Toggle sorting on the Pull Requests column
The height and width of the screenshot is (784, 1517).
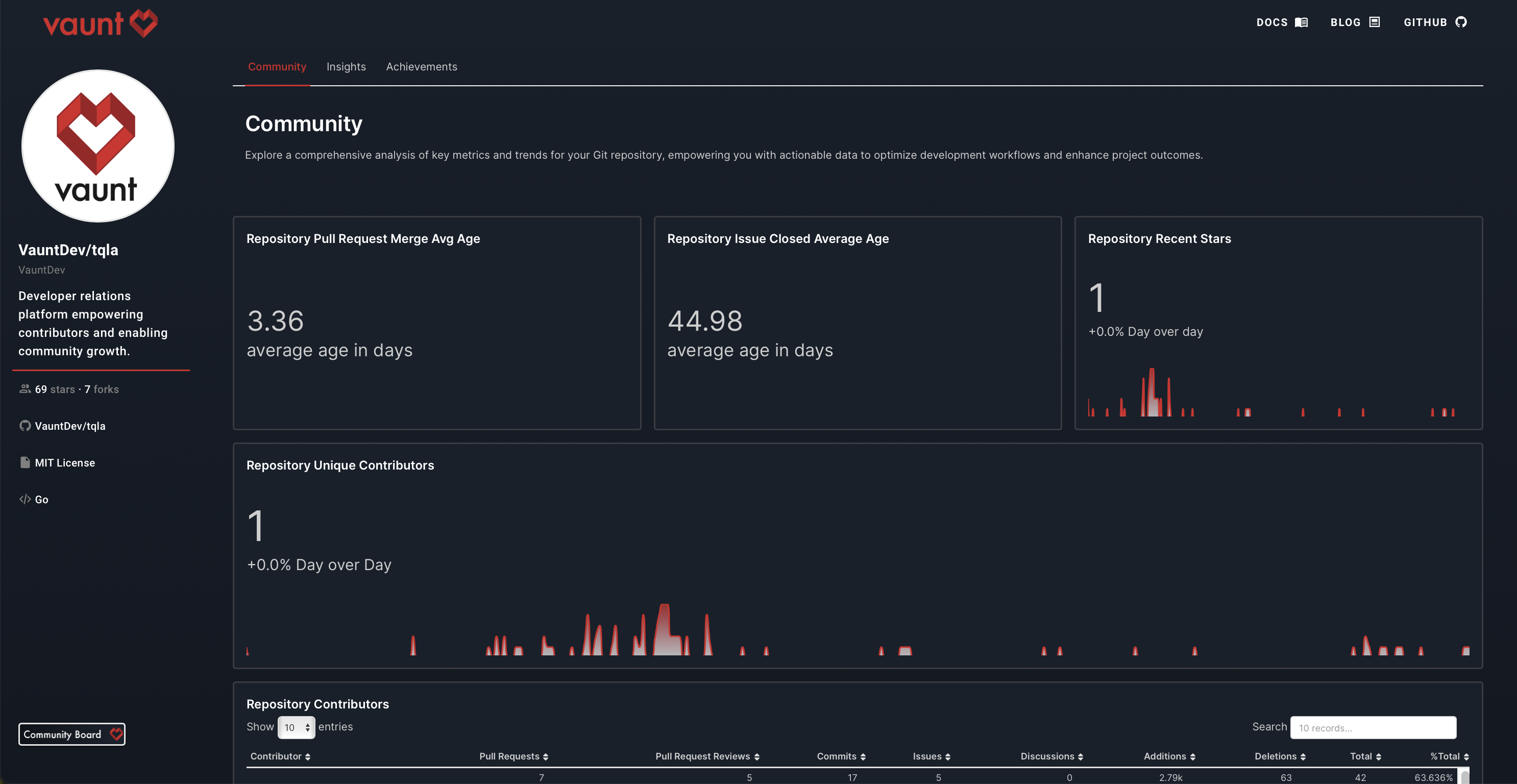pyautogui.click(x=546, y=756)
